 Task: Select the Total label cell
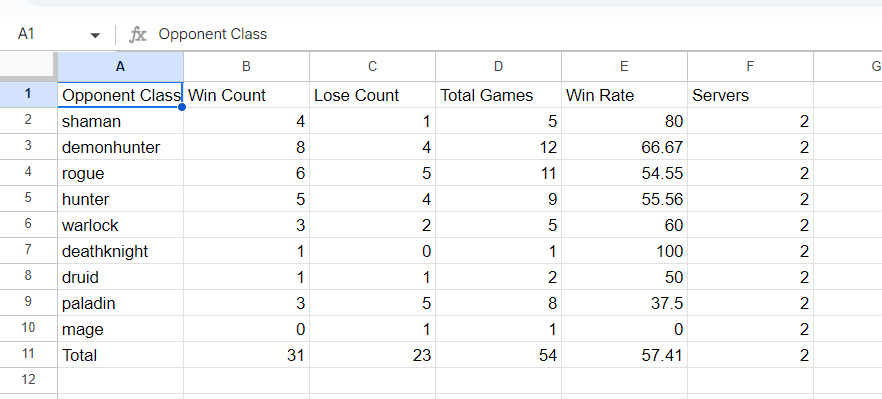click(120, 355)
